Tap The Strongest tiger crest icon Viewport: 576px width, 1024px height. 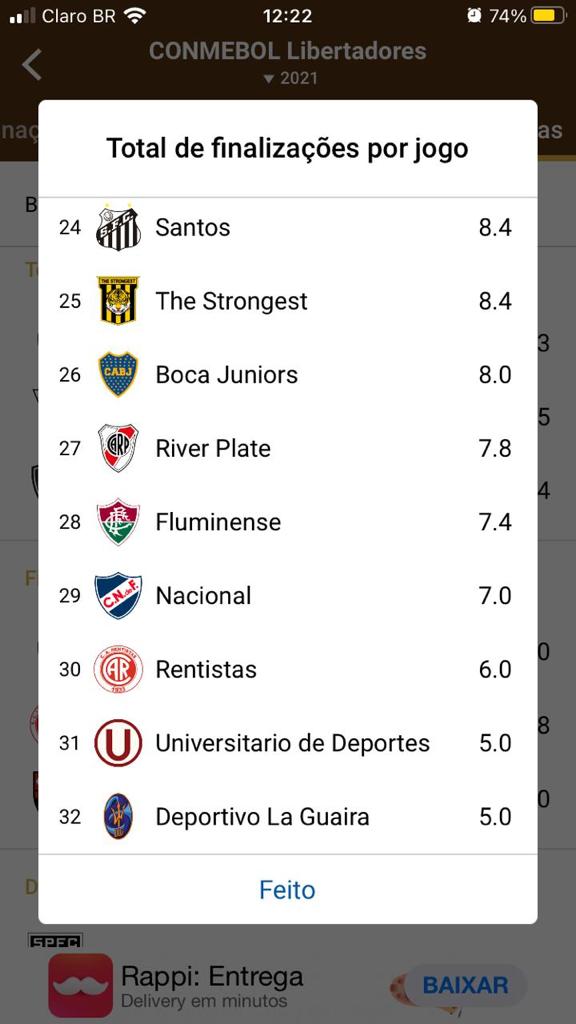[x=118, y=300]
